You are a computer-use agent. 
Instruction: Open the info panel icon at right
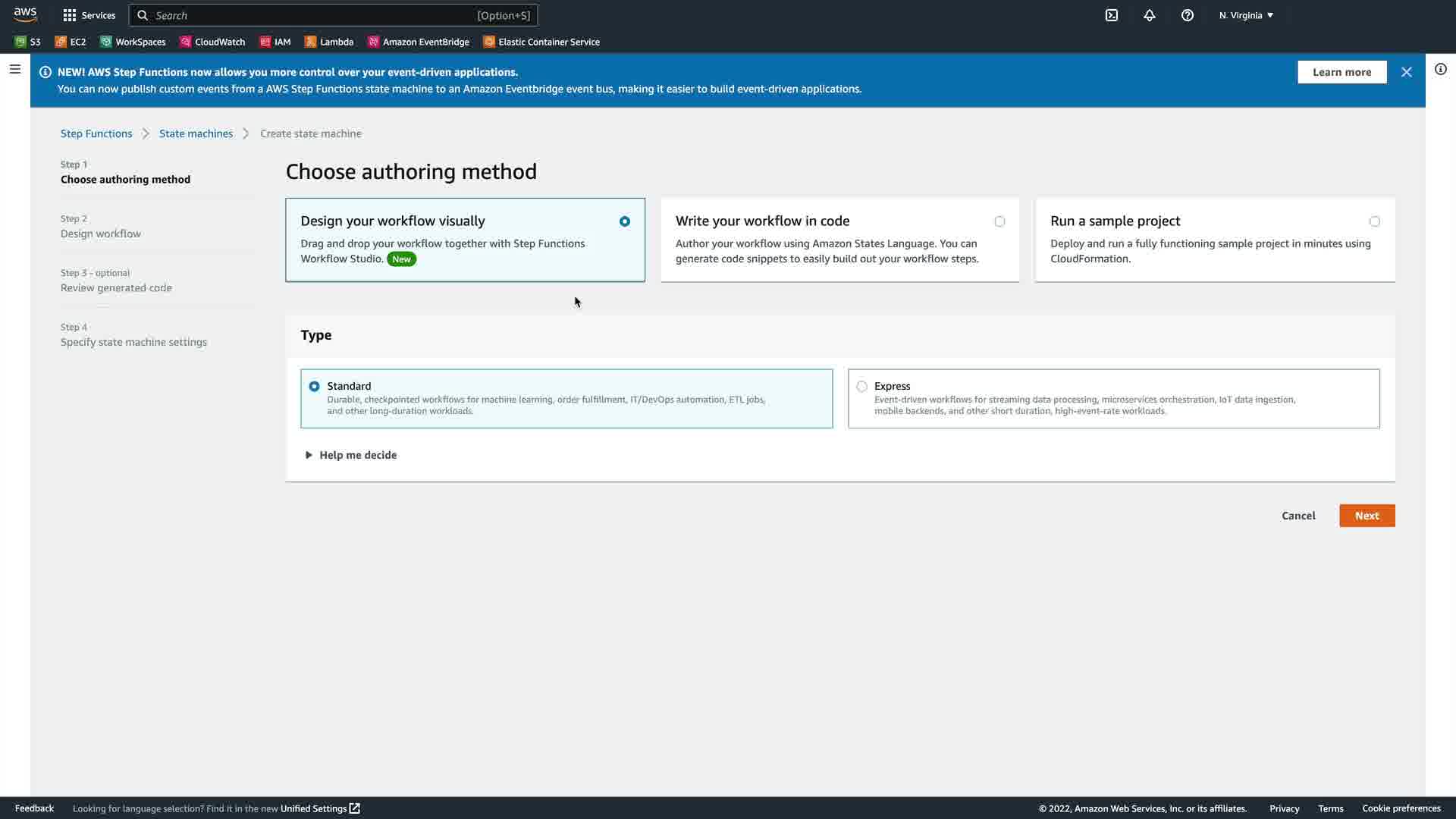click(x=1440, y=69)
